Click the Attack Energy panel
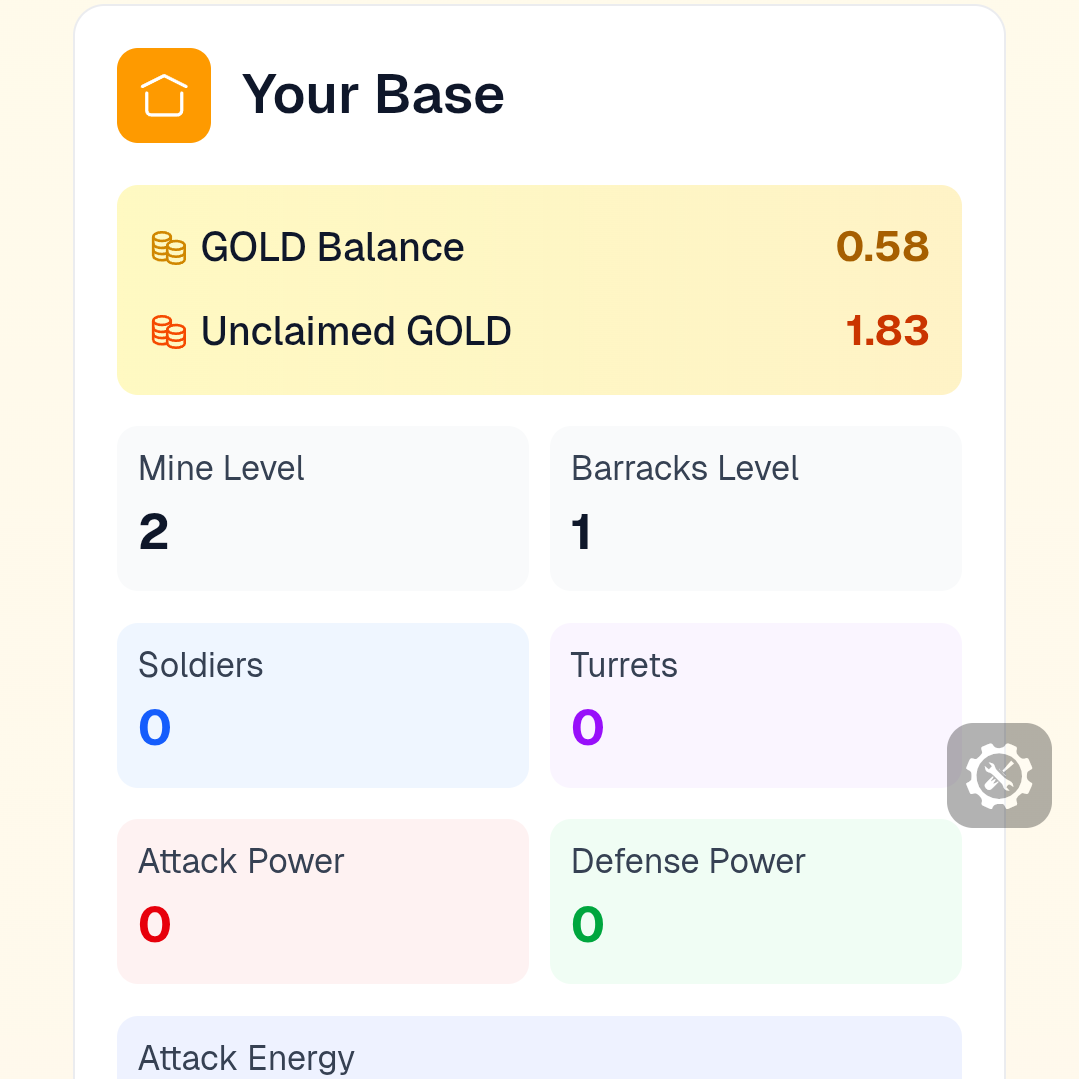This screenshot has height=1079, width=1079. tap(539, 1050)
